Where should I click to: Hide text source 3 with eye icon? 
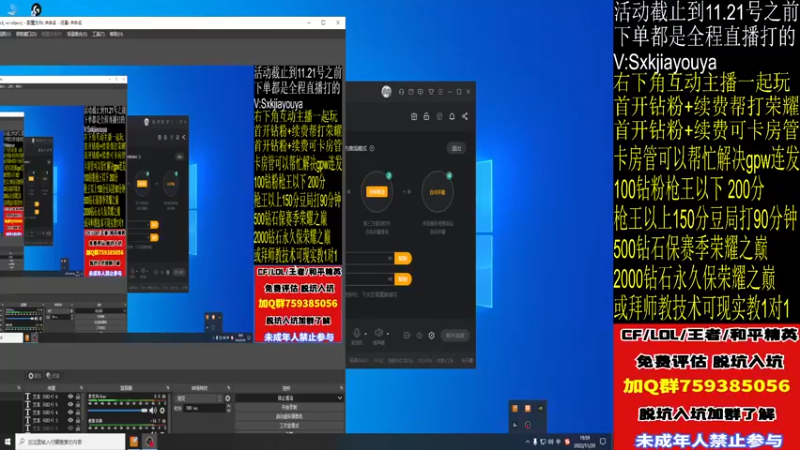pyautogui.click(x=70, y=420)
